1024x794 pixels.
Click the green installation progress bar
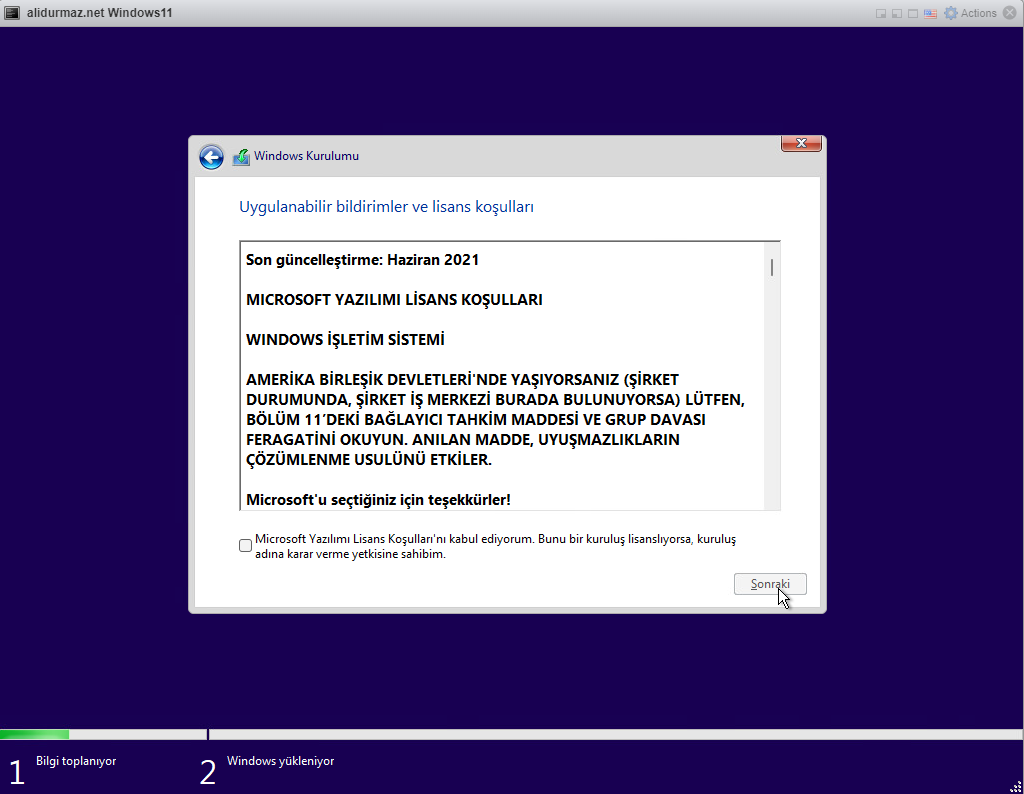pos(35,733)
